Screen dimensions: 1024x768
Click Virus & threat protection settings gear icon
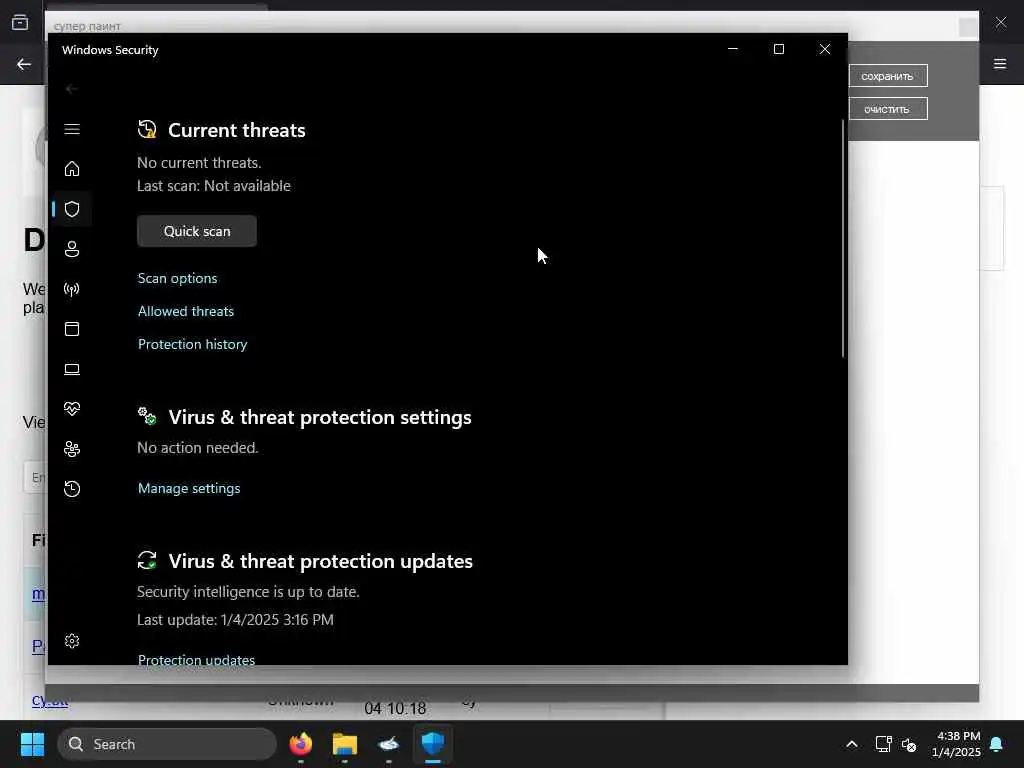147,416
